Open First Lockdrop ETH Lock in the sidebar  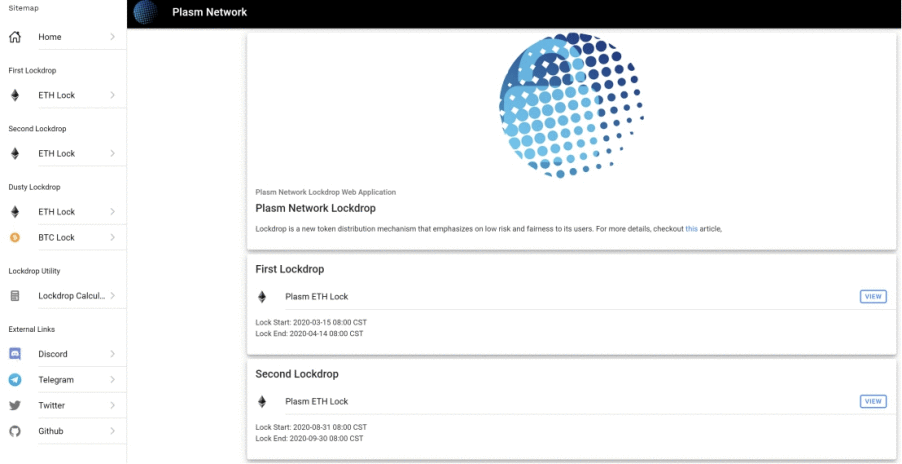57,96
